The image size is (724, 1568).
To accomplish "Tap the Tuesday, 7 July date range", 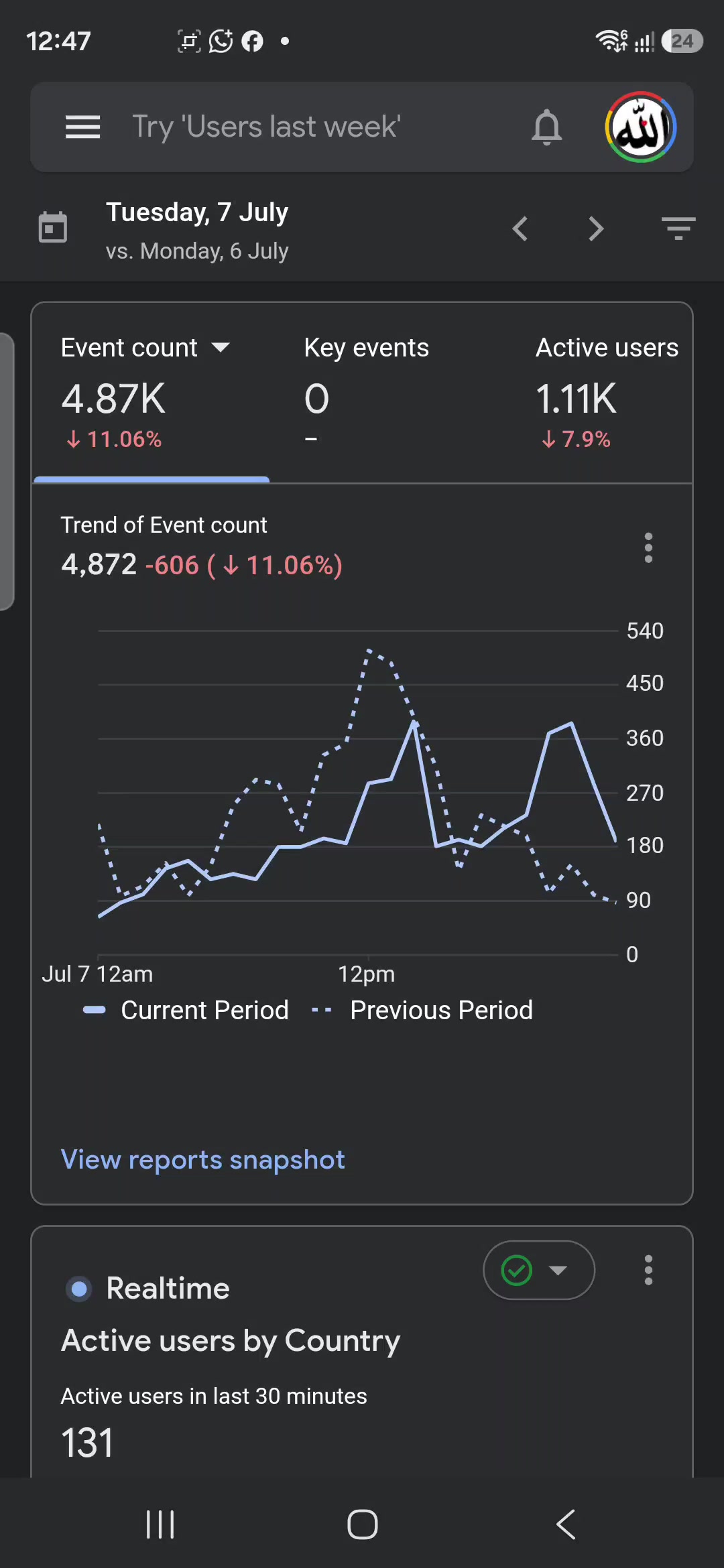I will tap(197, 230).
